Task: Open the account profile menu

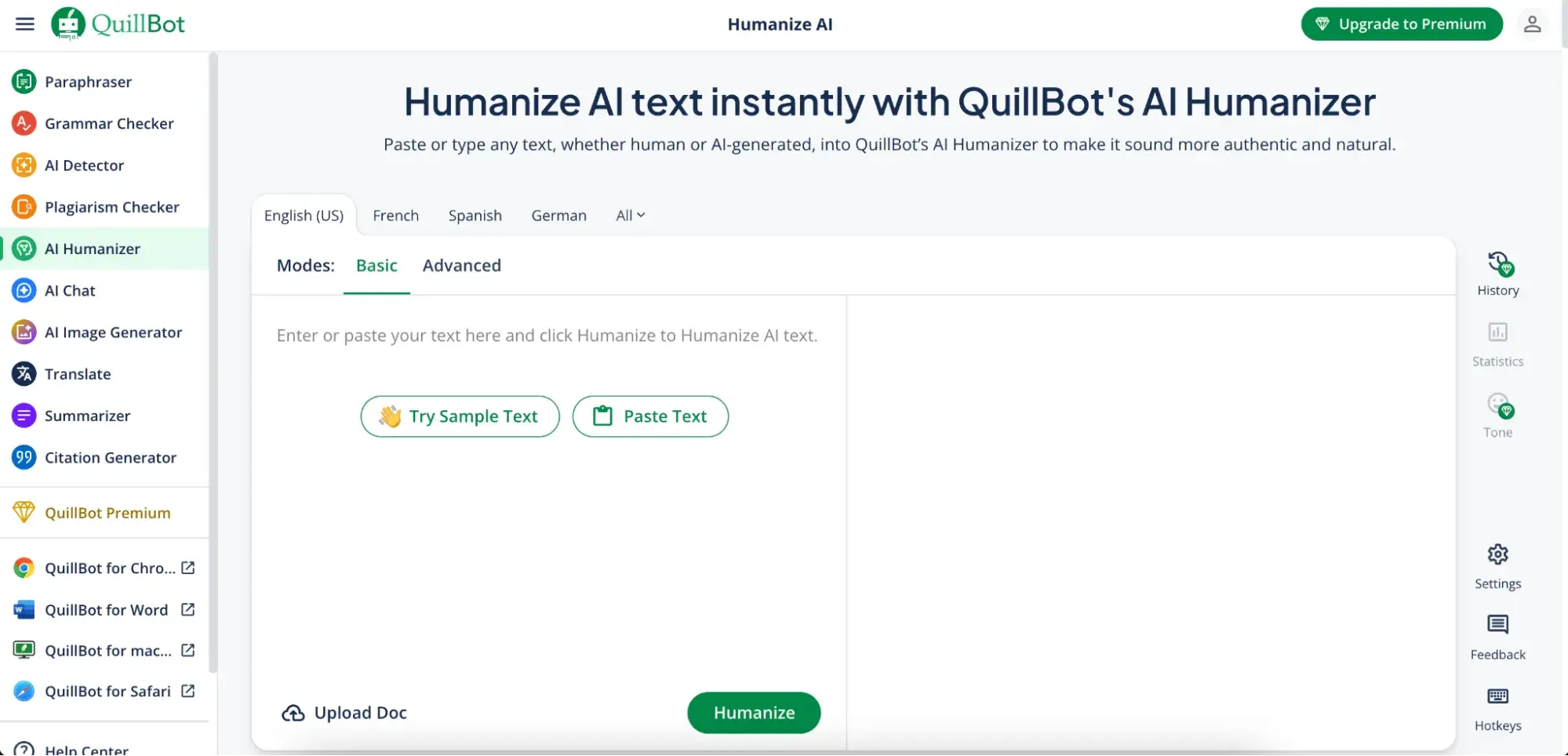Action: 1532,24
